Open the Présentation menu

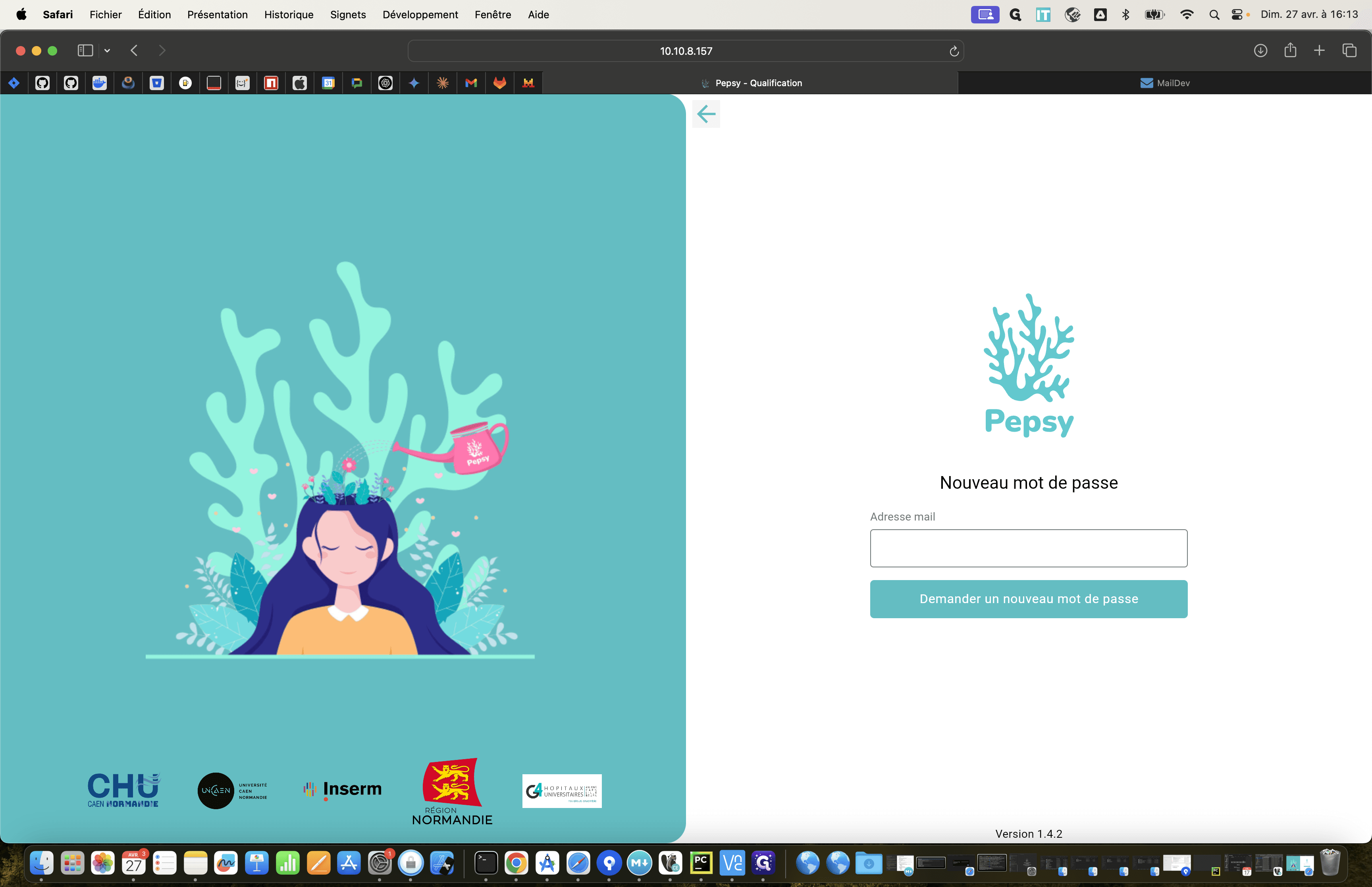tap(218, 14)
